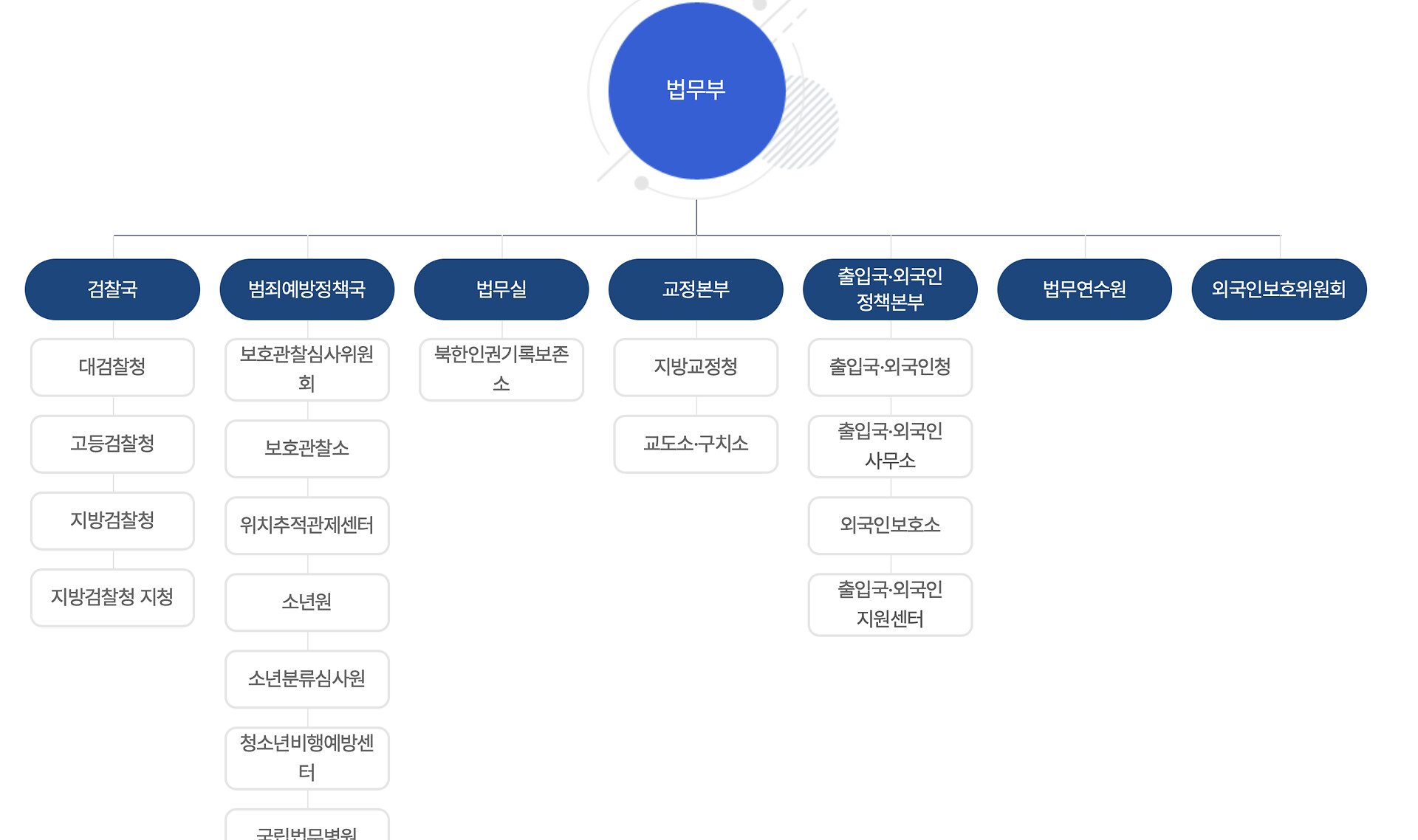Open the 범죄예방정책국 department node
This screenshot has width=1418, height=840.
tap(306, 289)
